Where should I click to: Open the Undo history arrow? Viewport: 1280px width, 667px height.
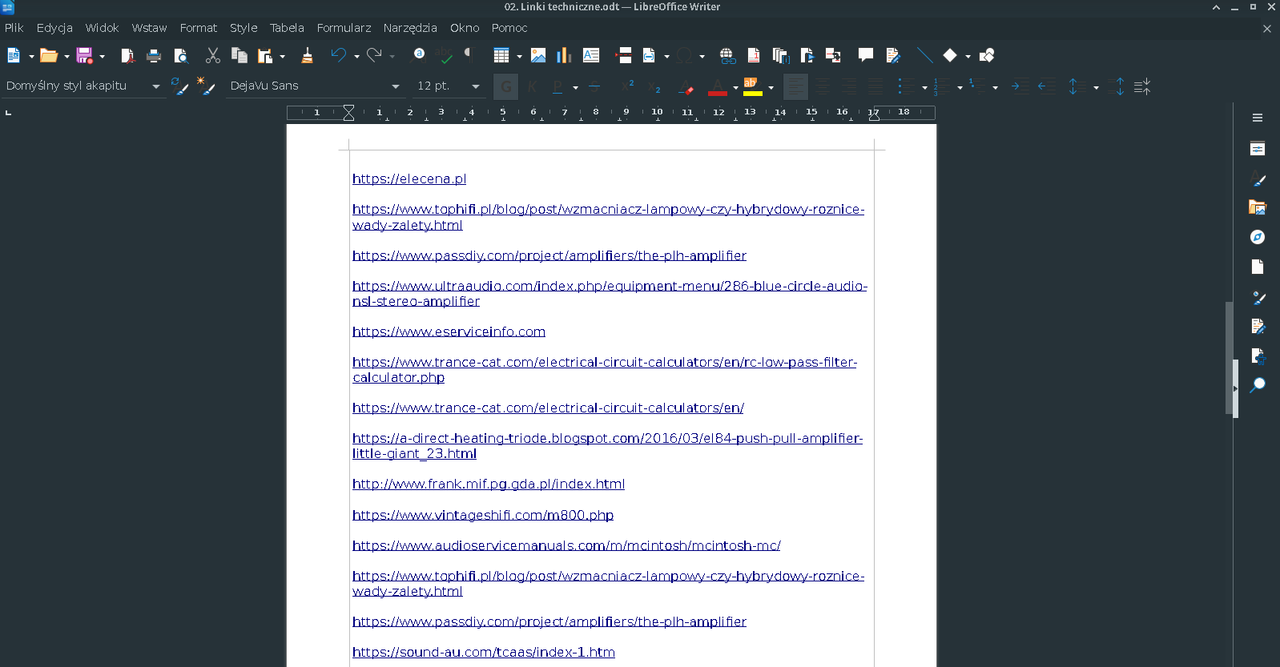coord(357,56)
